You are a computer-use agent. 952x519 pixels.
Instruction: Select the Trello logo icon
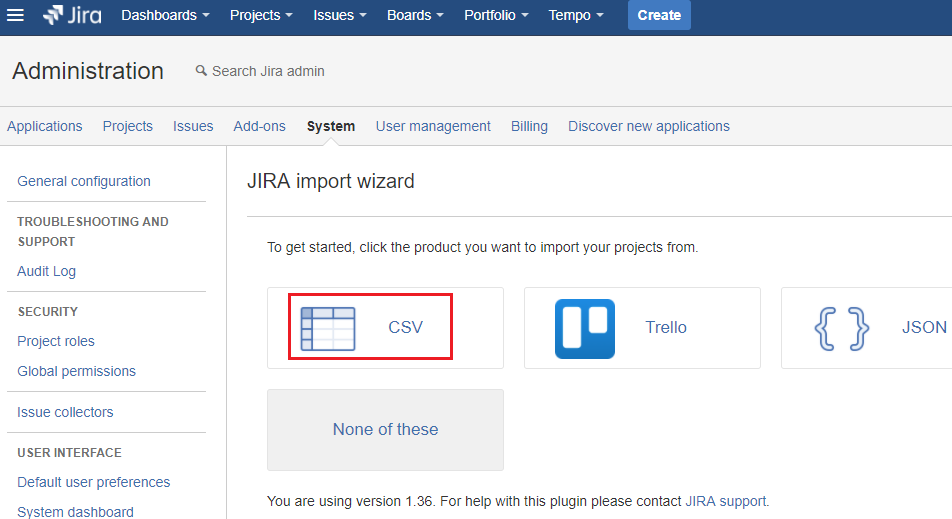pos(585,328)
